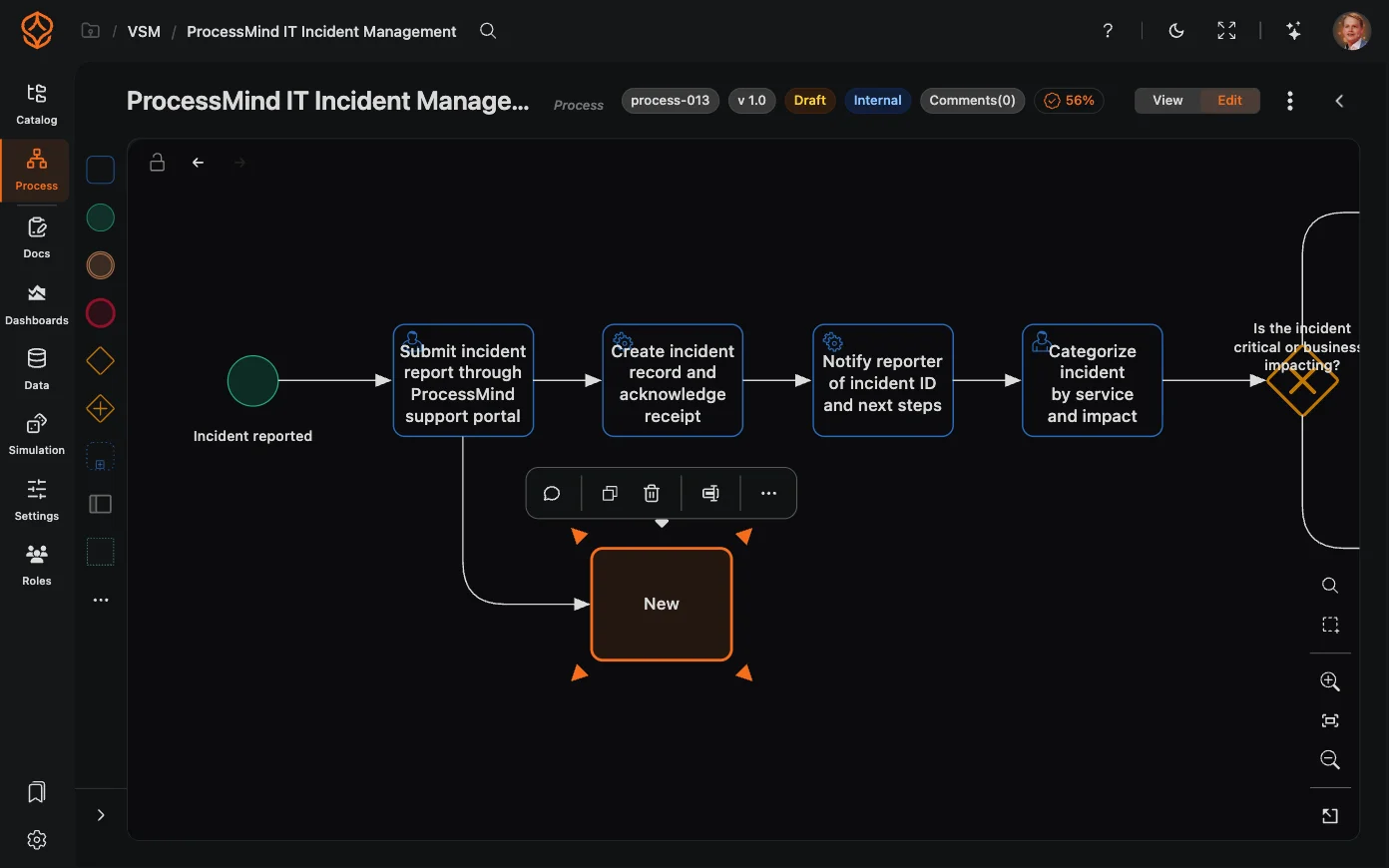
Task: Select the green start event shape
Action: 101,217
